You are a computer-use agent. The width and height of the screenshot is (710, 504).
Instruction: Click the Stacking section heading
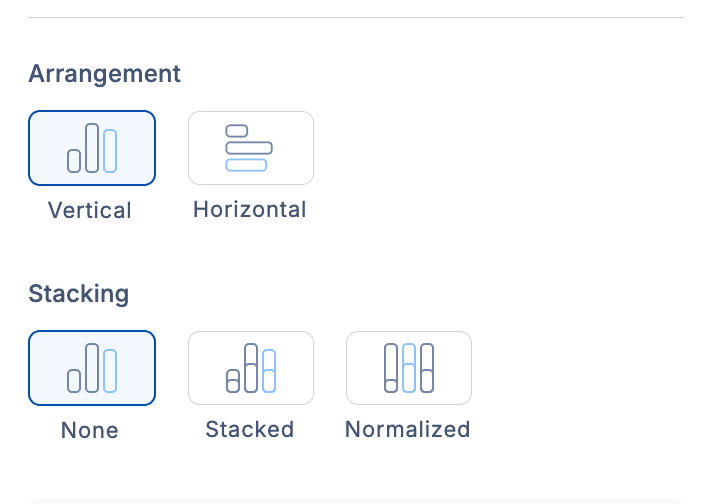point(79,294)
